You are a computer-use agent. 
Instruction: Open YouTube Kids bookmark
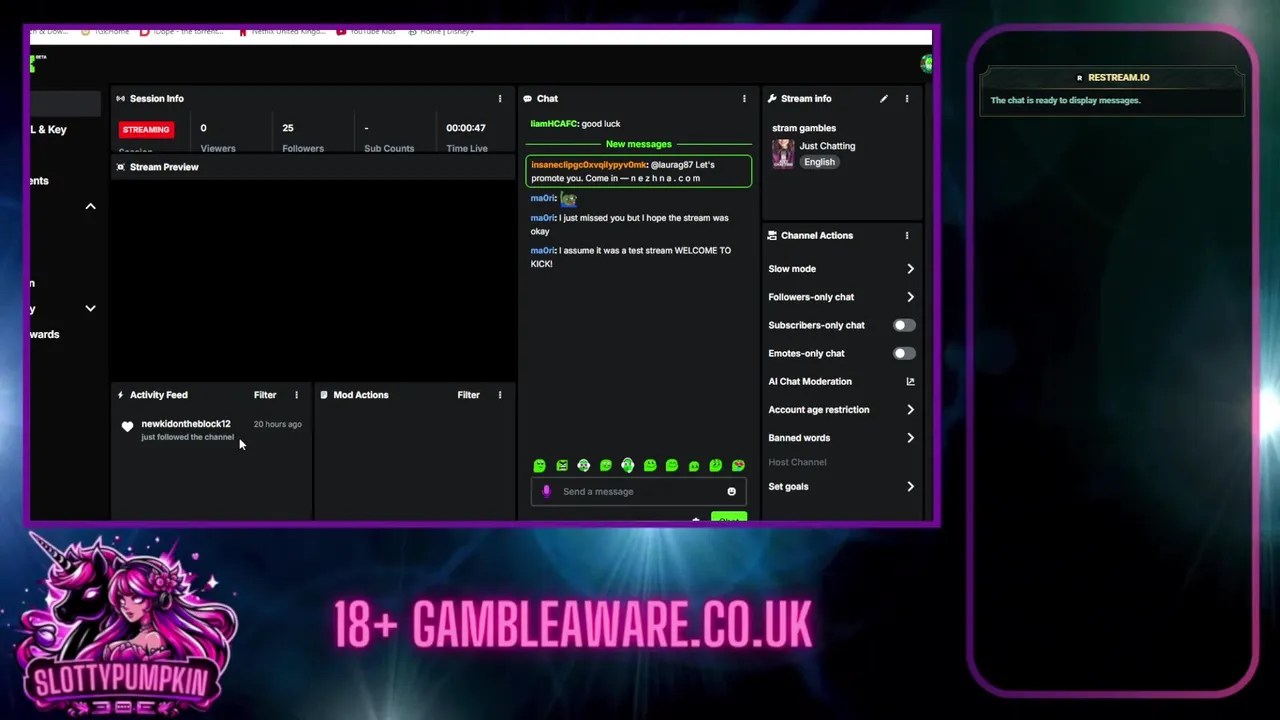(366, 32)
